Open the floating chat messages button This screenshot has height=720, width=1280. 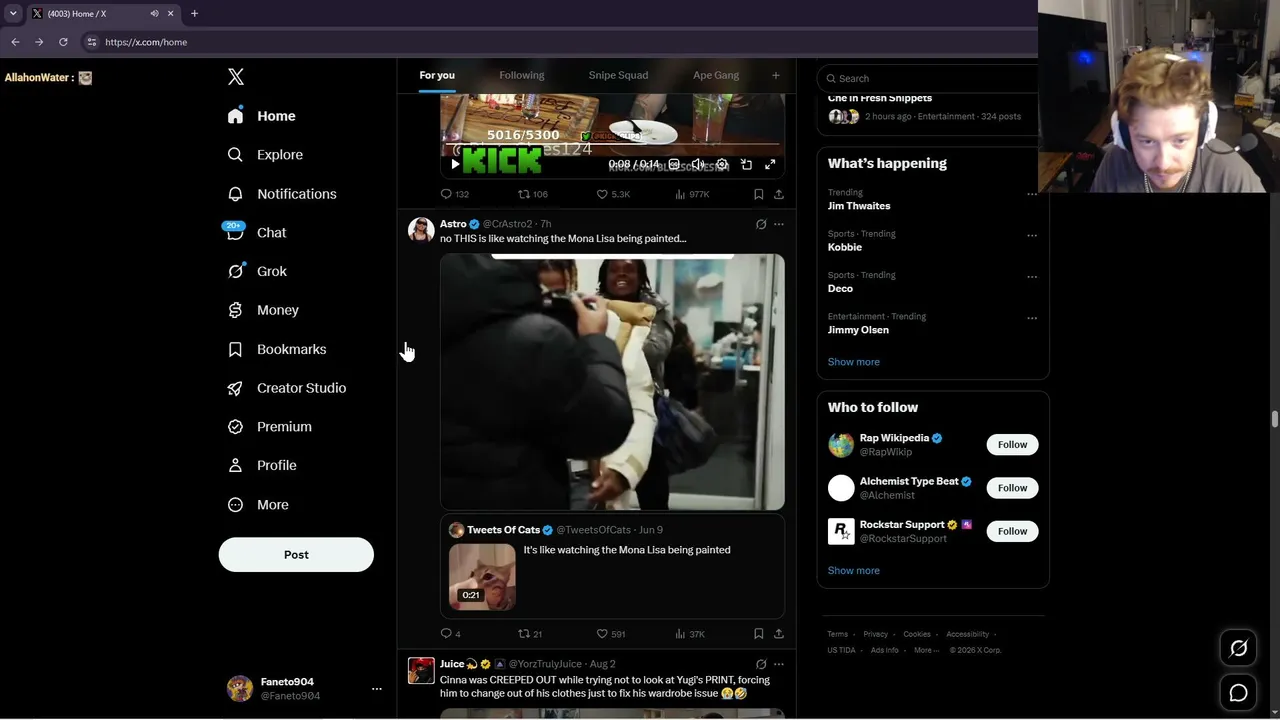pyautogui.click(x=1238, y=693)
